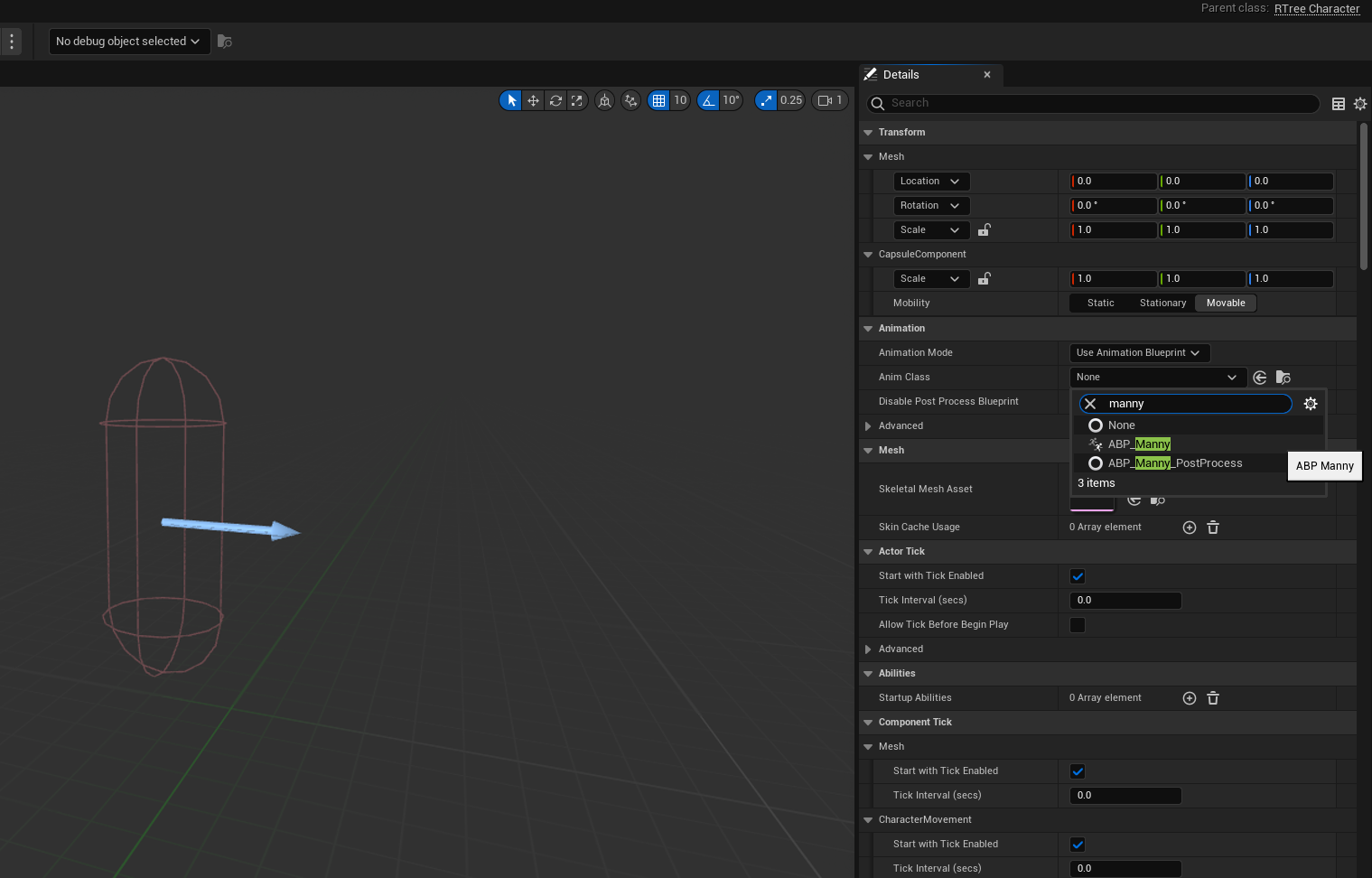Viewport: 1372px width, 878px height.
Task: Clear the manny search text
Action: [x=1090, y=404]
